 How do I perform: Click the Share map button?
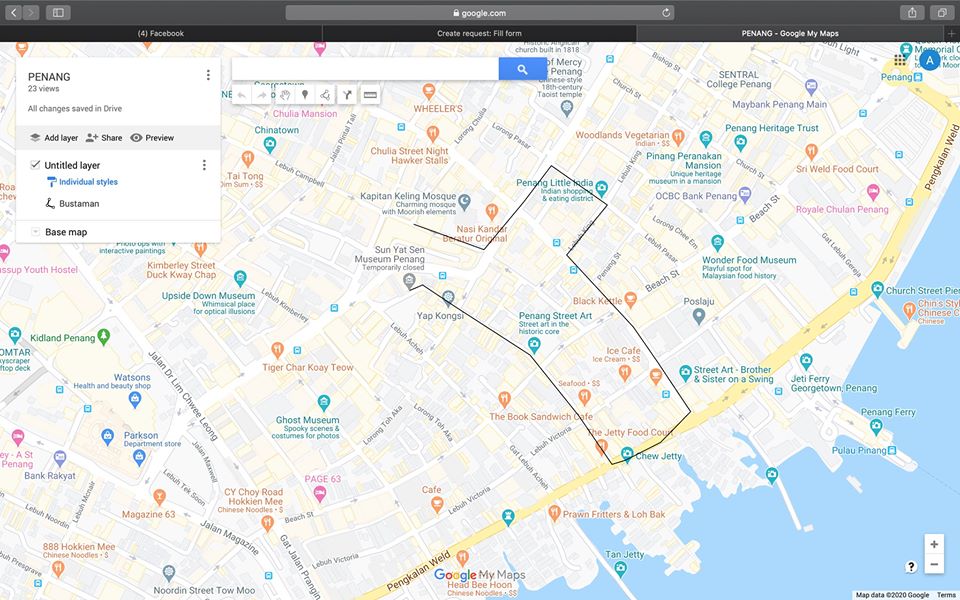pyautogui.click(x=104, y=138)
